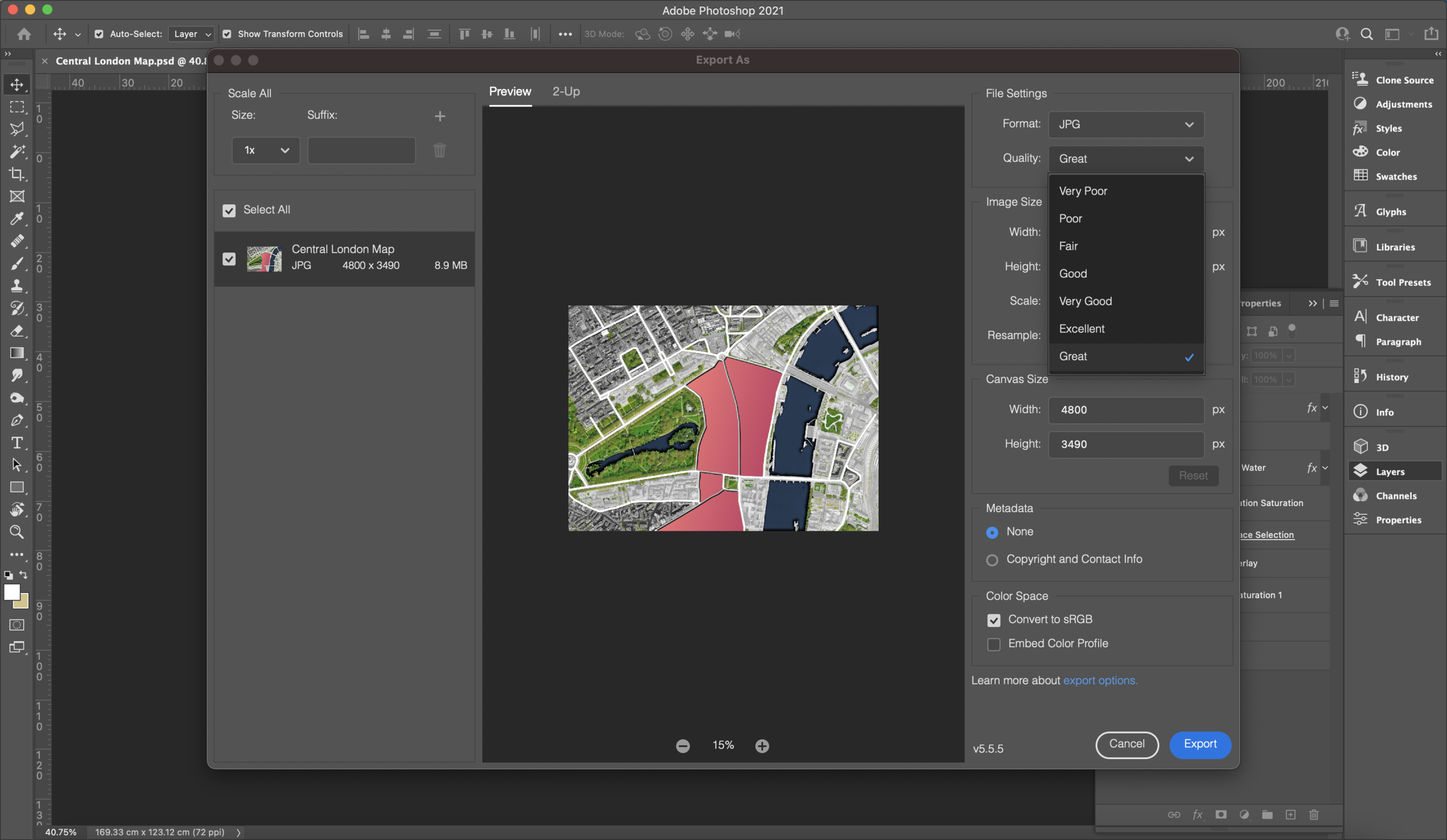Image resolution: width=1447 pixels, height=840 pixels.
Task: Choose Very Poor quality
Action: [1126, 191]
